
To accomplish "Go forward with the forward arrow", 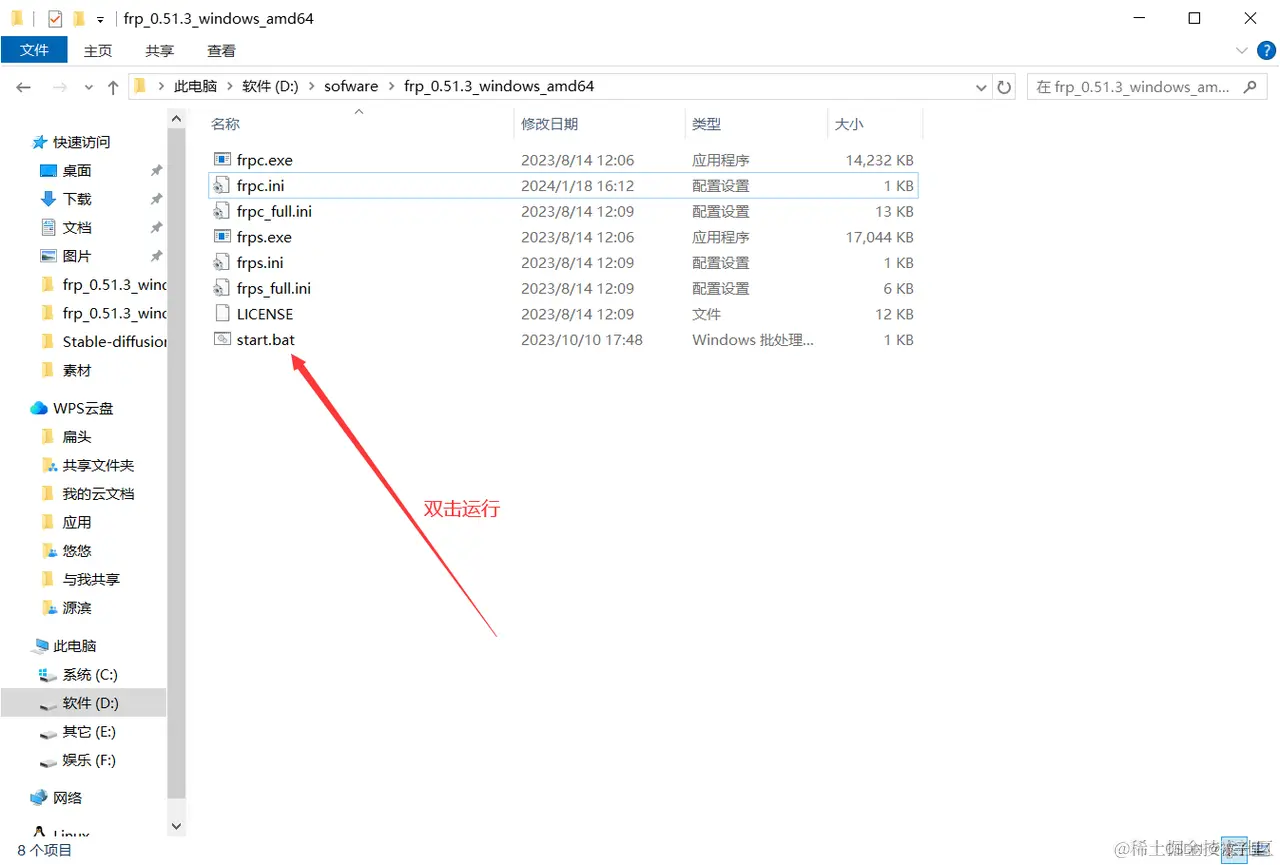I will pos(59,87).
